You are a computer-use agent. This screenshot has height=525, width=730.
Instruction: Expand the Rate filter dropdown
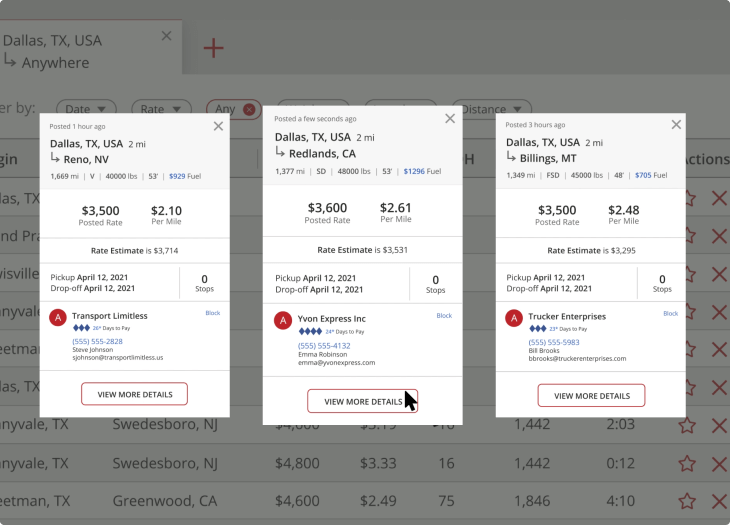pos(161,109)
